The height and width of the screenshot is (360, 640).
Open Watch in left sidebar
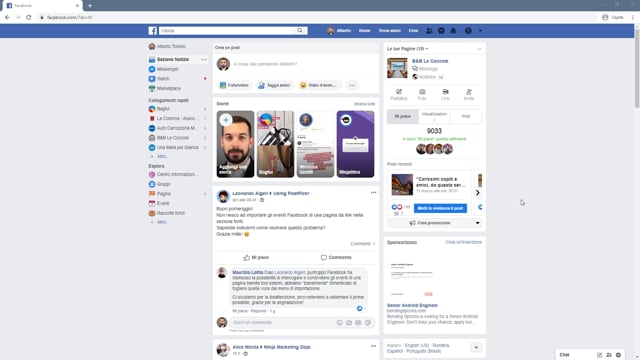[x=163, y=79]
